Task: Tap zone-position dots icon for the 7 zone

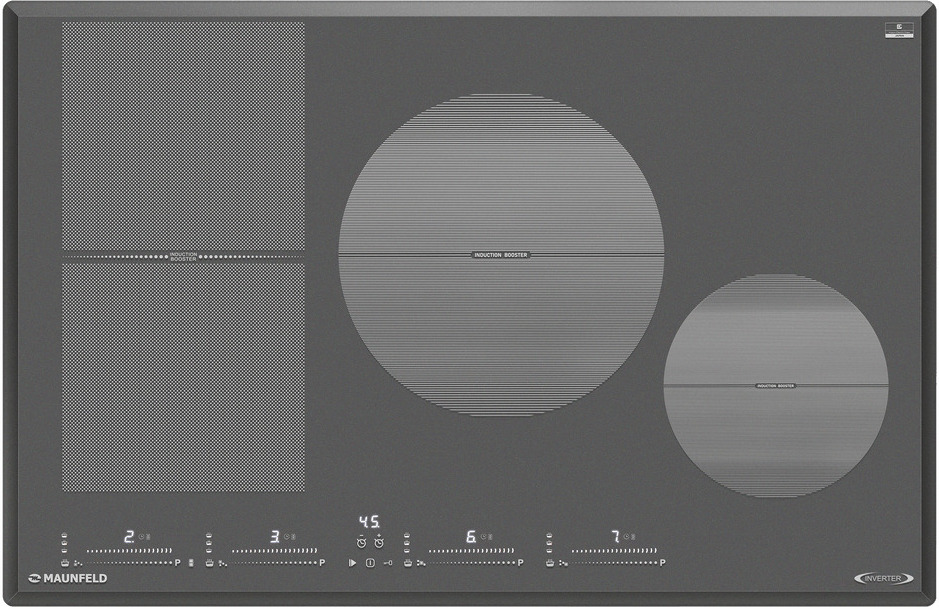Action: tap(563, 563)
